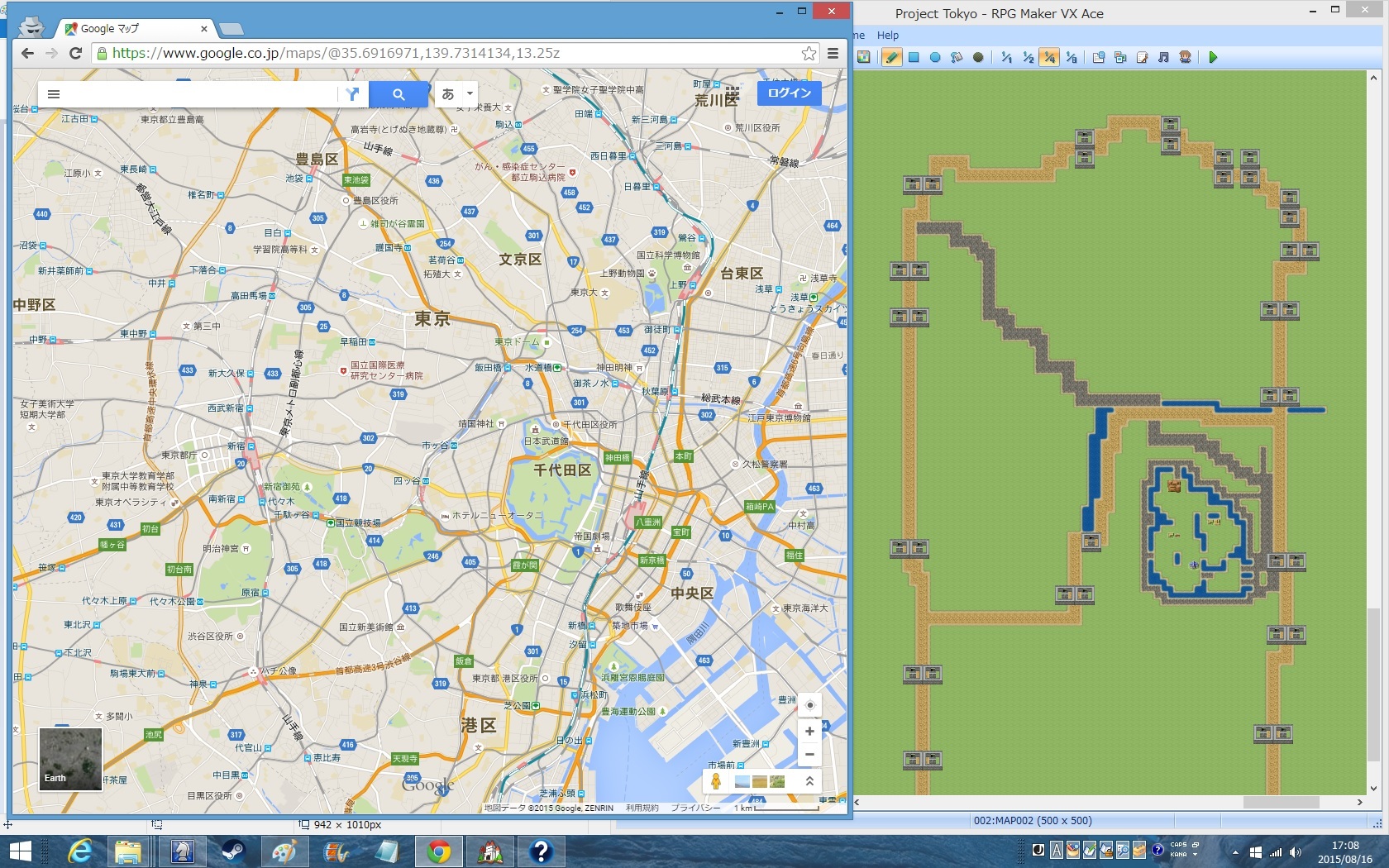The height and width of the screenshot is (868, 1389).
Task: Show hidden system tray icons
Action: click(1235, 851)
